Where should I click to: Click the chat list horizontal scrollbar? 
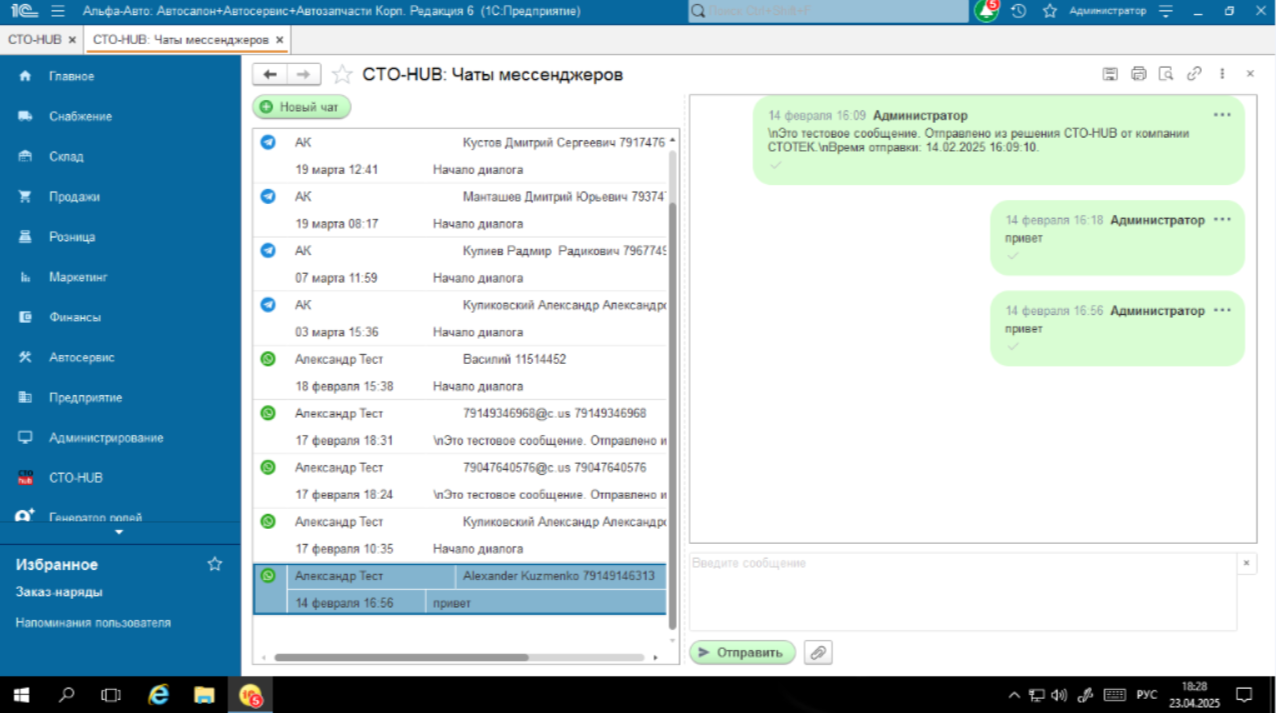(x=401, y=658)
